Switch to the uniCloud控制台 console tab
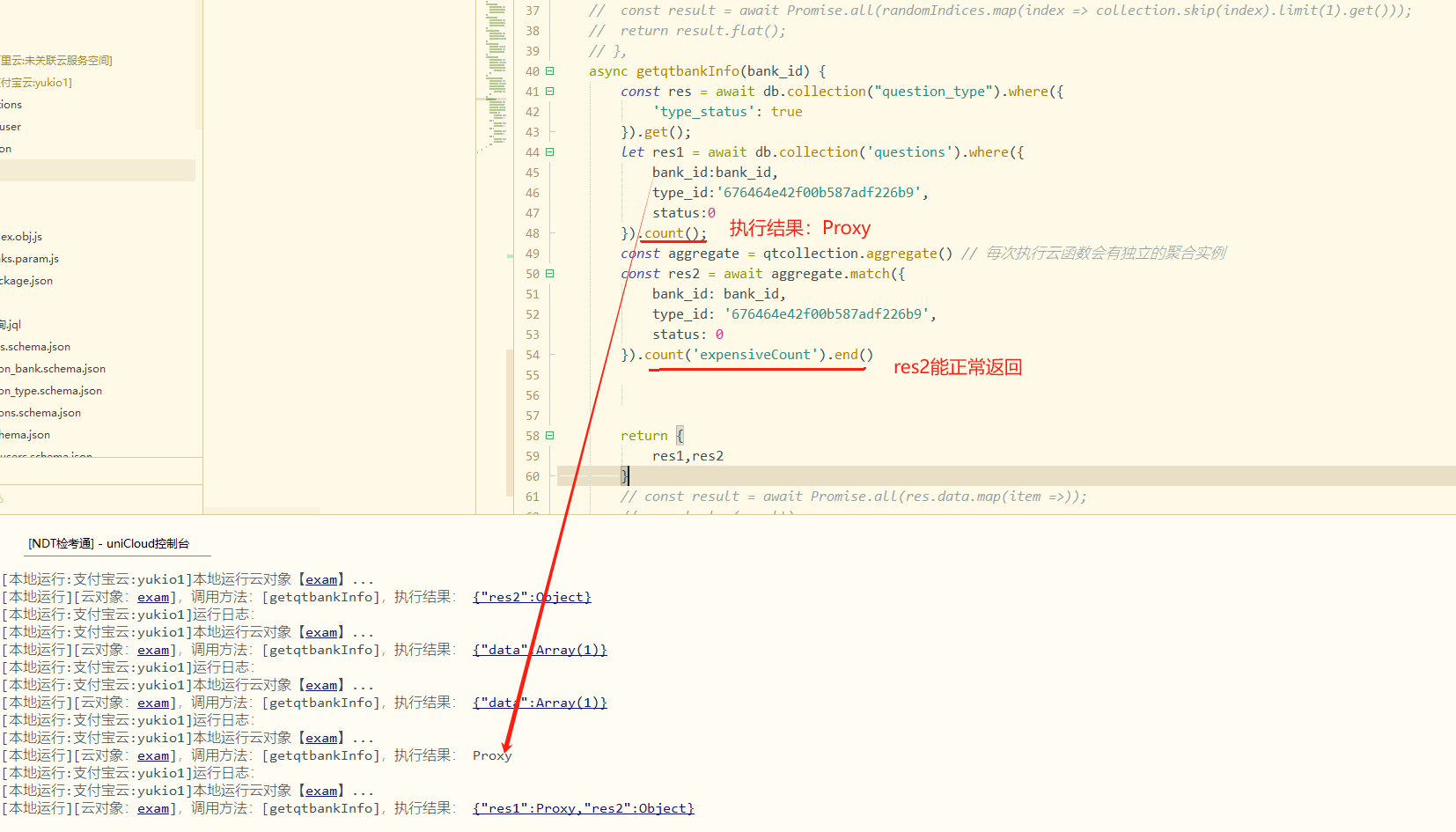Screen dimensions: 1456x832 [108, 543]
